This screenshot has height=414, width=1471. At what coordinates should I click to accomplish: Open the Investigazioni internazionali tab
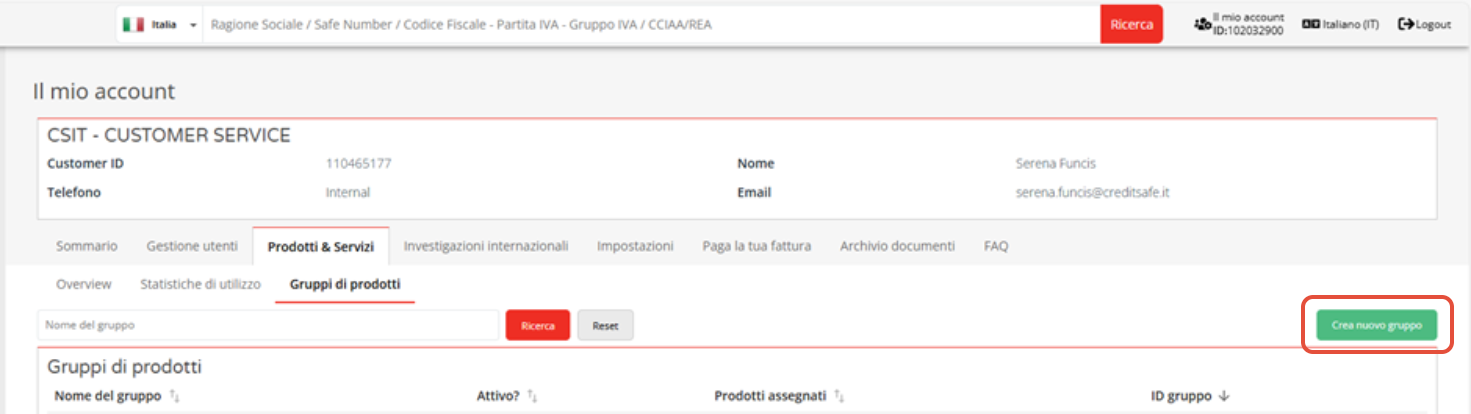[x=486, y=246]
